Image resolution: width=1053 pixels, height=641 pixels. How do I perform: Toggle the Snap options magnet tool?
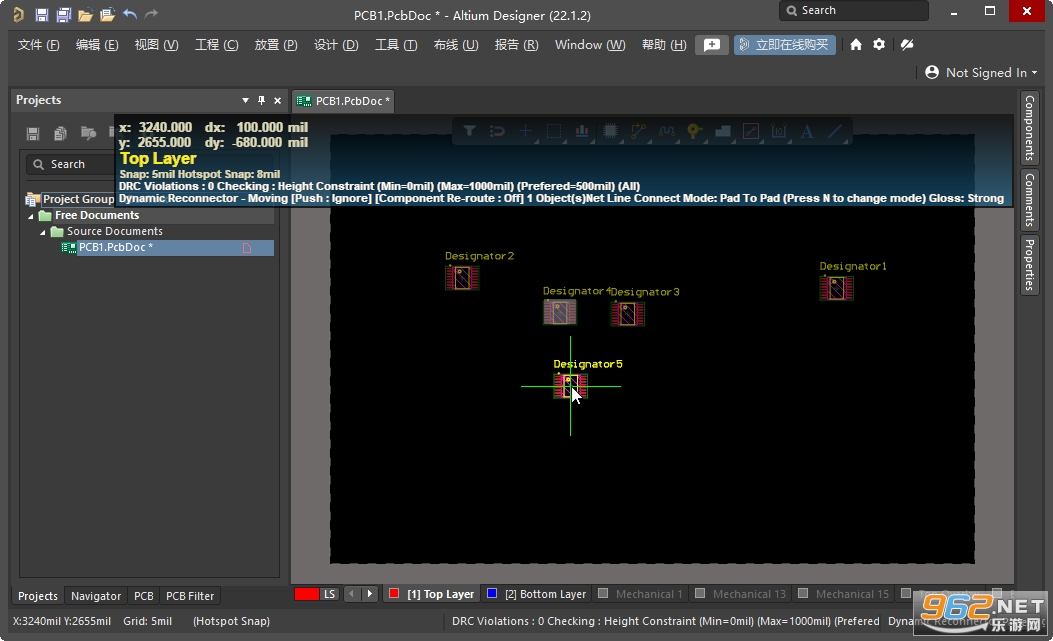[498, 131]
